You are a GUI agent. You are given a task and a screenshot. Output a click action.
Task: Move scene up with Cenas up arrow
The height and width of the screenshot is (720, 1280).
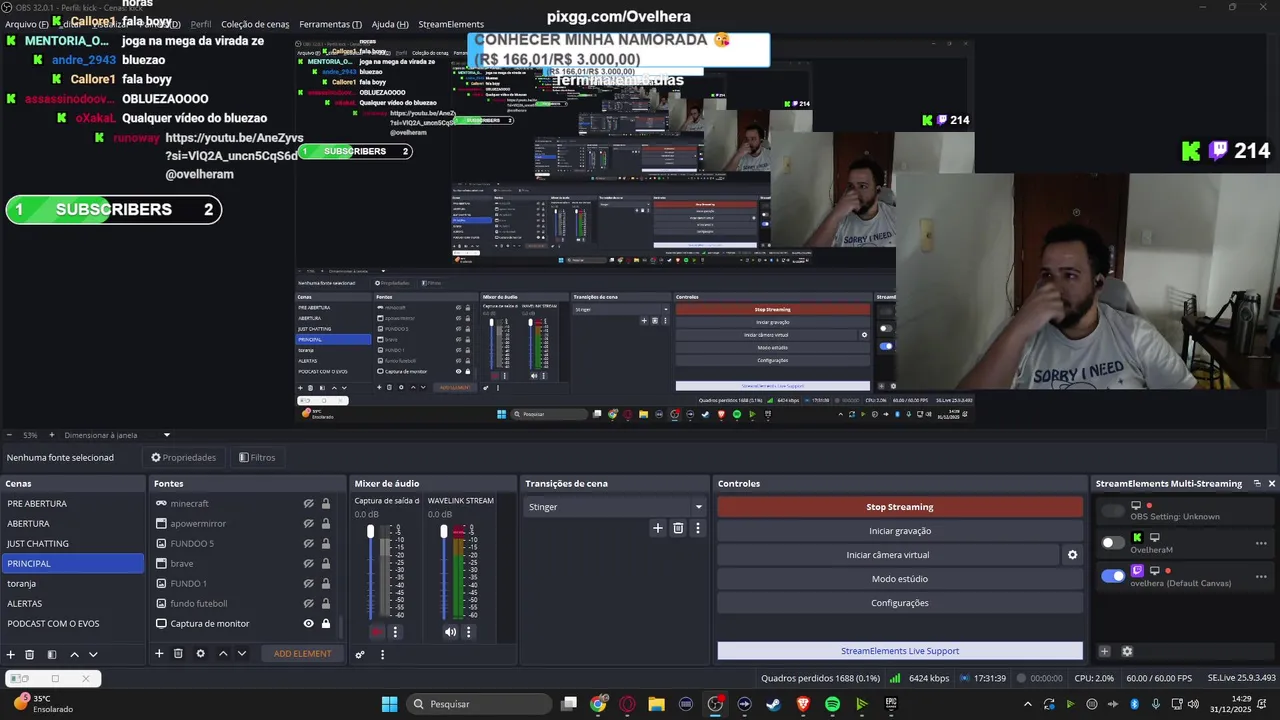pos(74,654)
